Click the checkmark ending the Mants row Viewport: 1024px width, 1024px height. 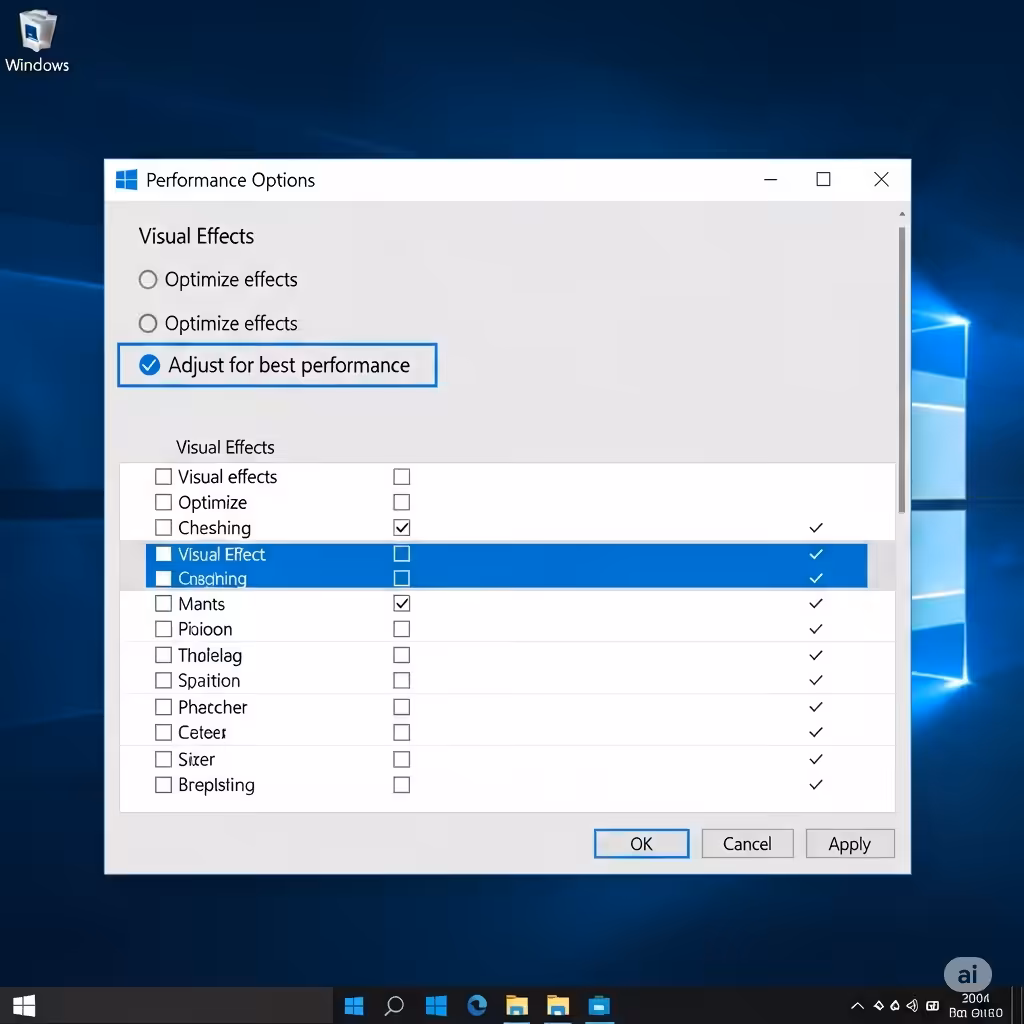click(816, 603)
